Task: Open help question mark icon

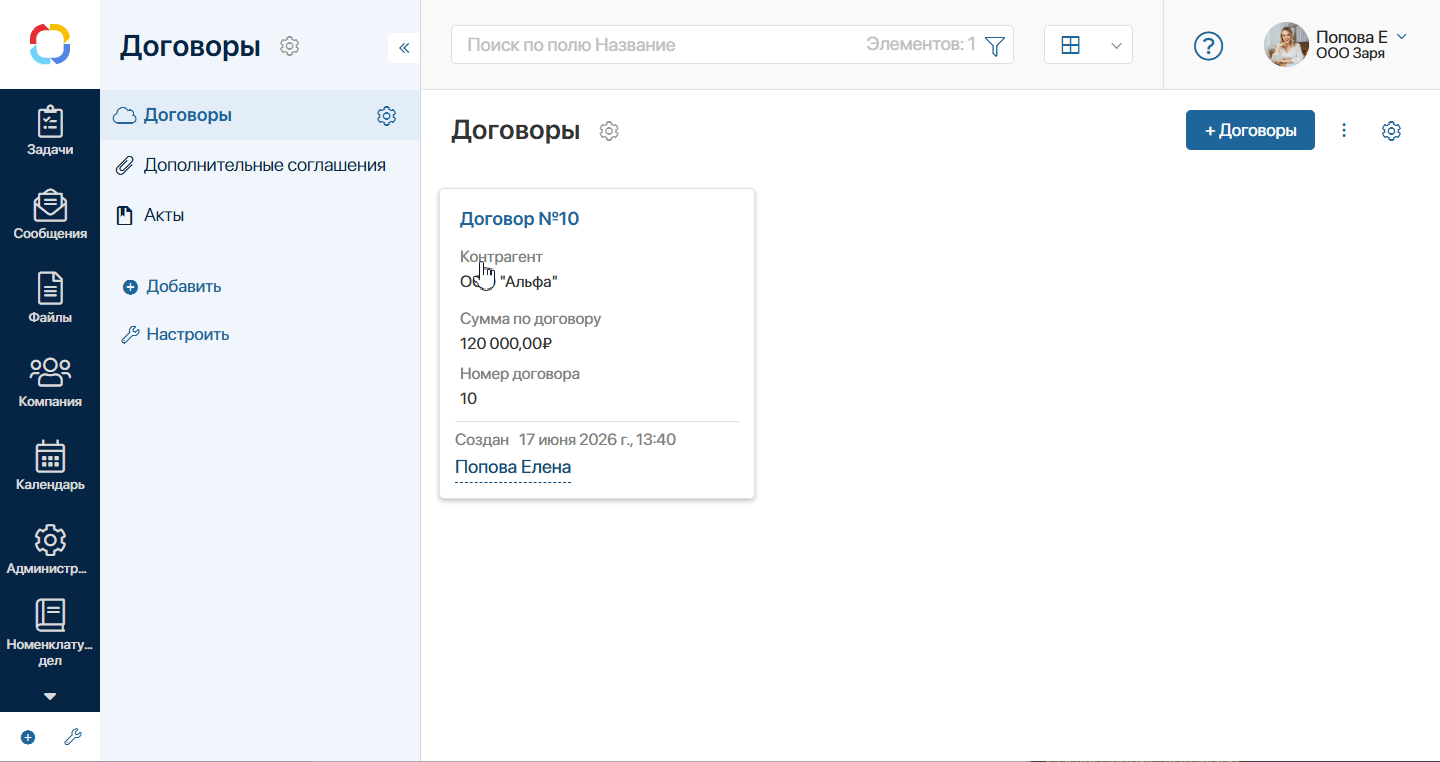Action: coord(1209,46)
